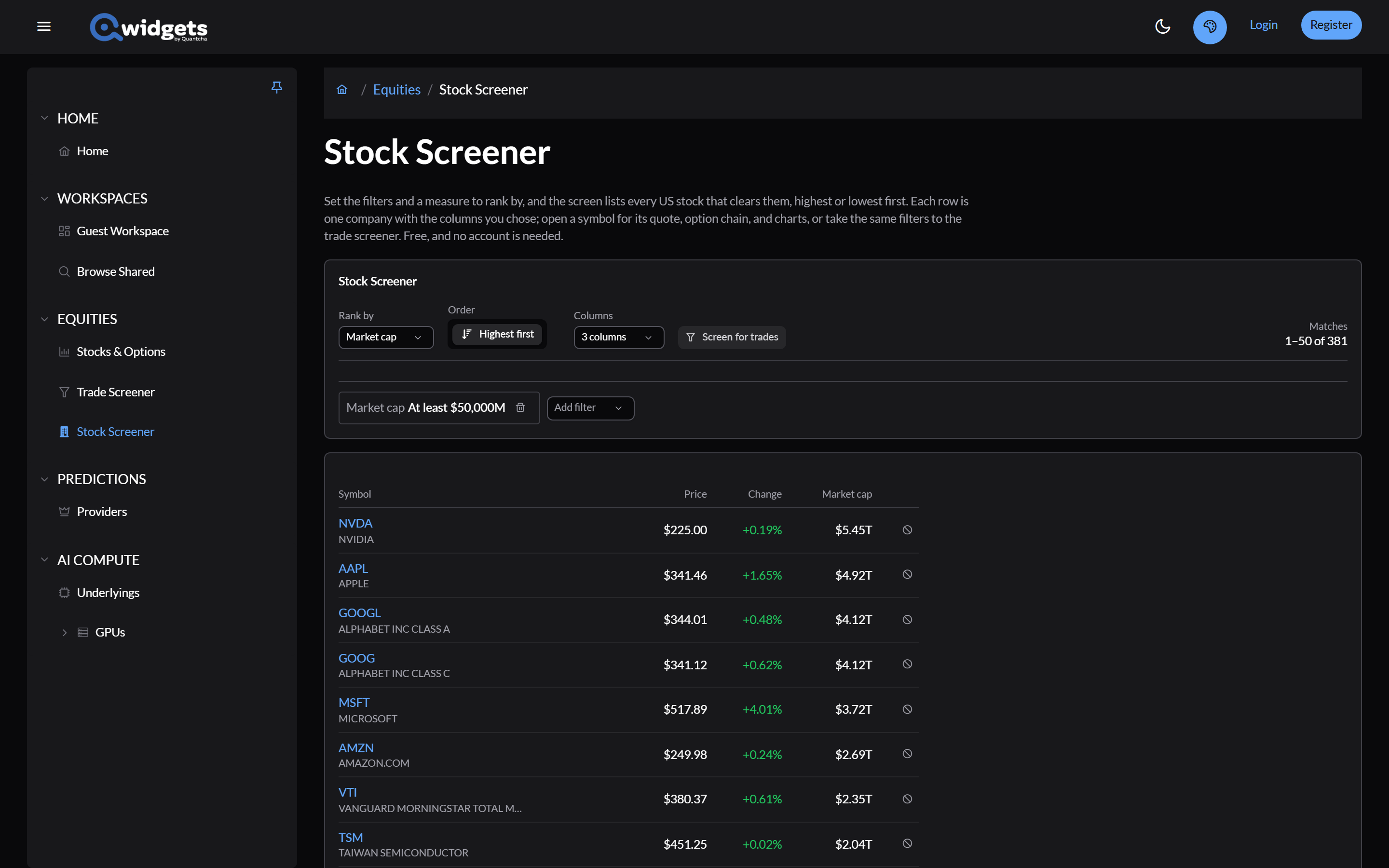Open the Add filter dropdown

[x=590, y=408]
